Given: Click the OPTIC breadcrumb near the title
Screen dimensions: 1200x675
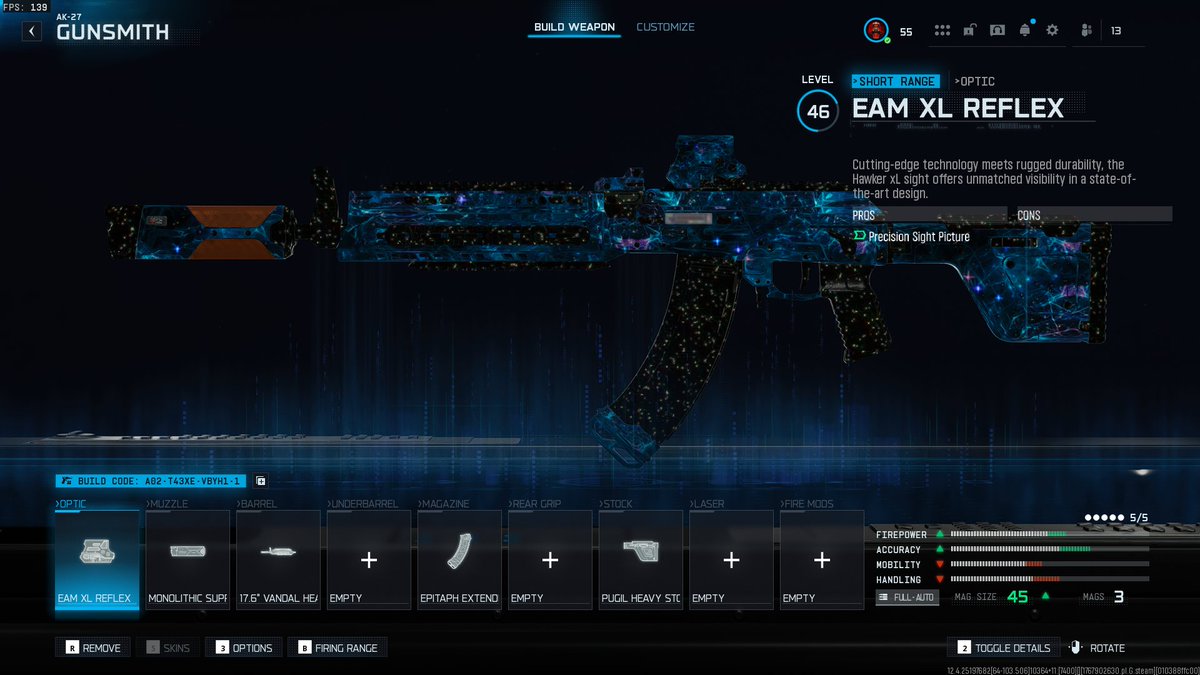Looking at the screenshot, I should coord(975,81).
